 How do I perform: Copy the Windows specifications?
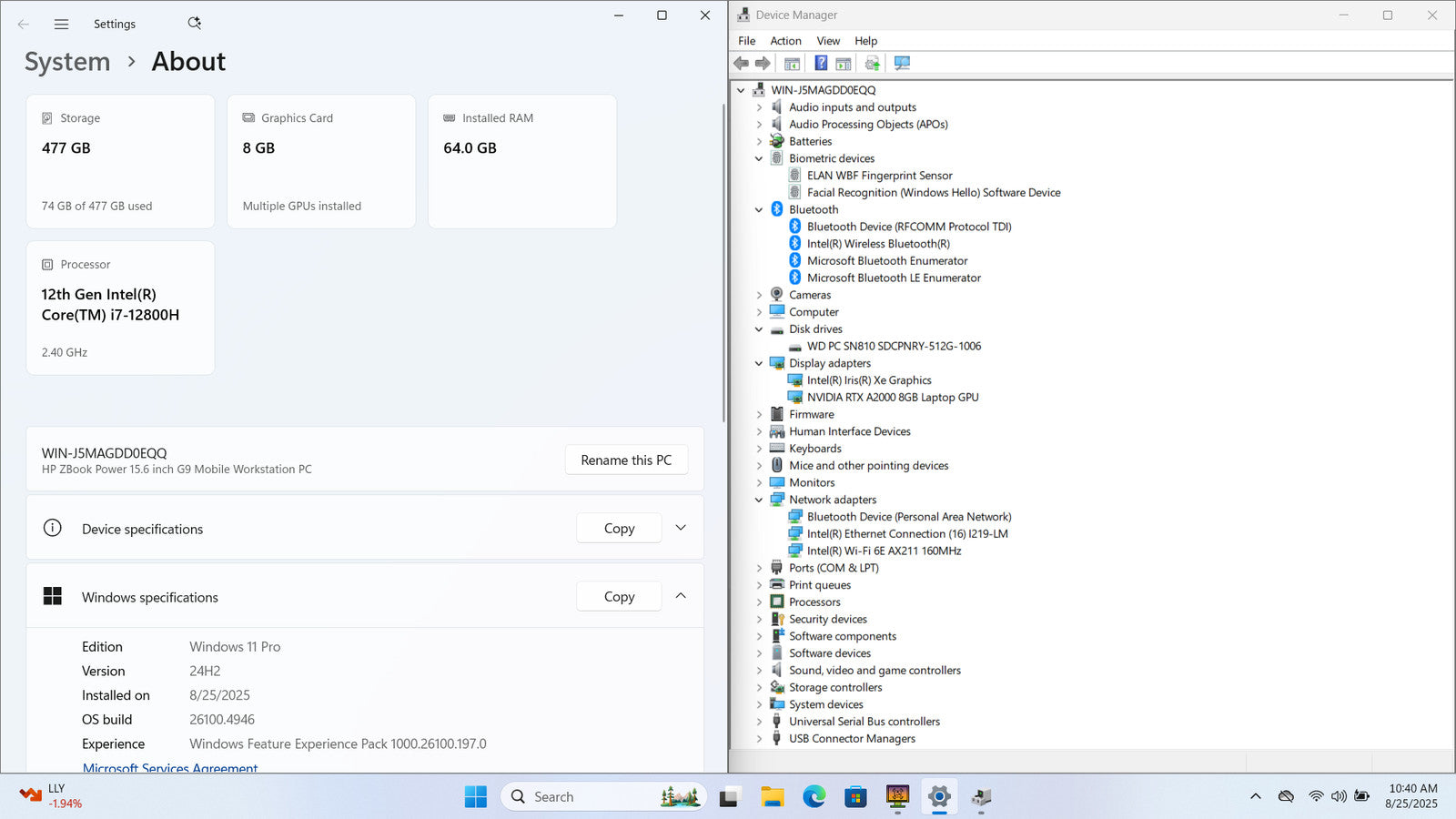pos(619,597)
